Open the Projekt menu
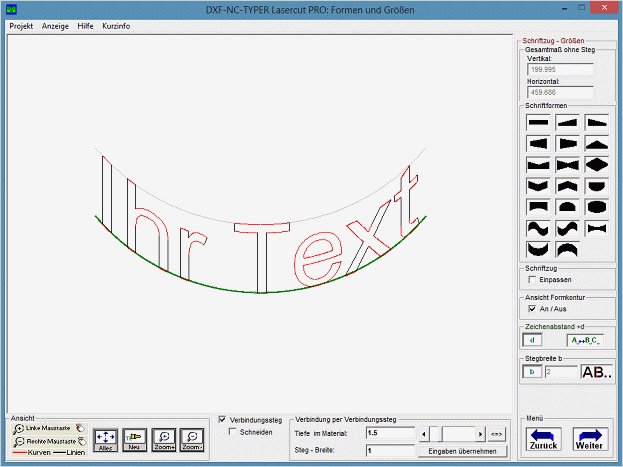 [21, 26]
